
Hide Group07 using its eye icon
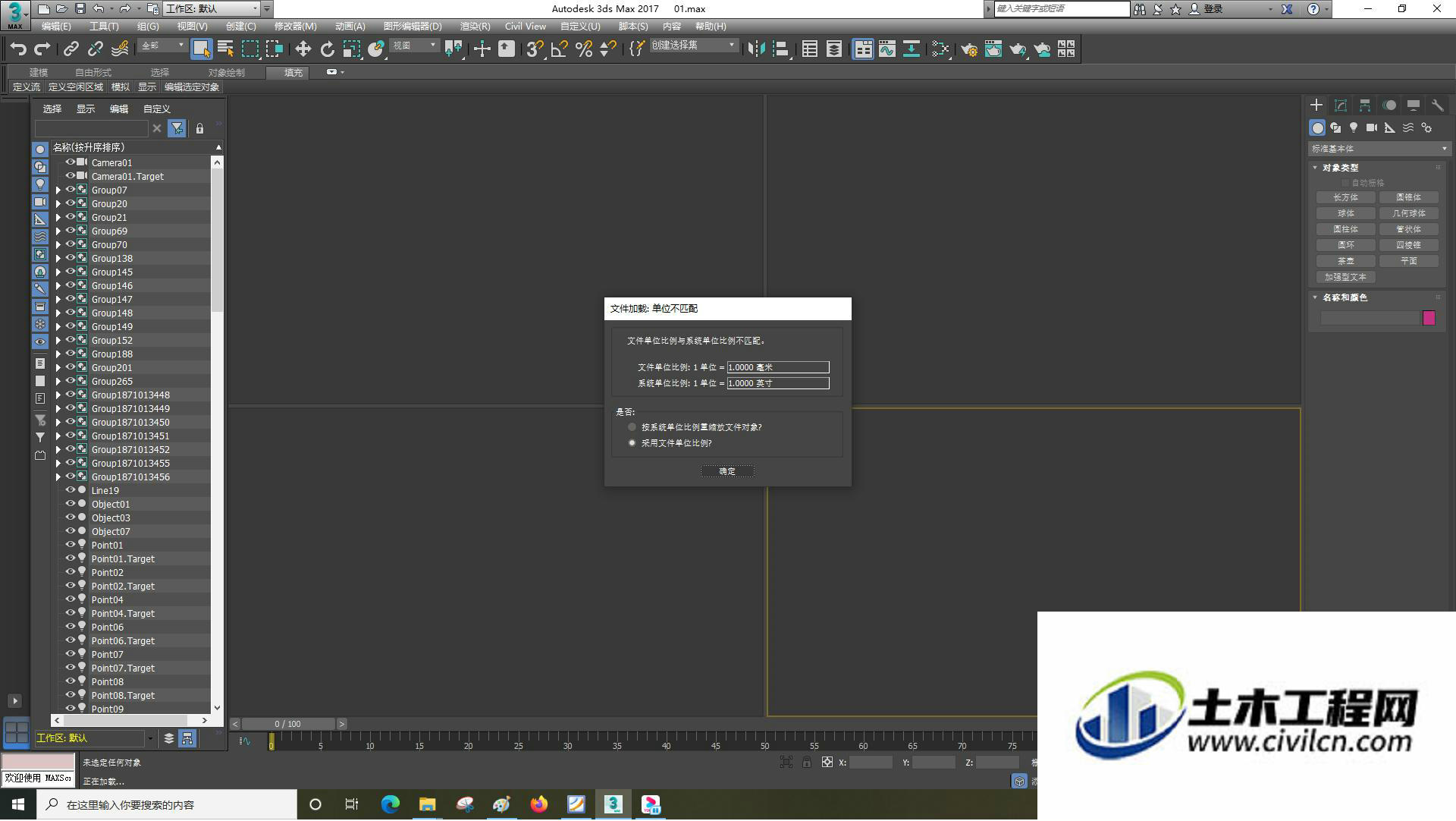[x=71, y=190]
